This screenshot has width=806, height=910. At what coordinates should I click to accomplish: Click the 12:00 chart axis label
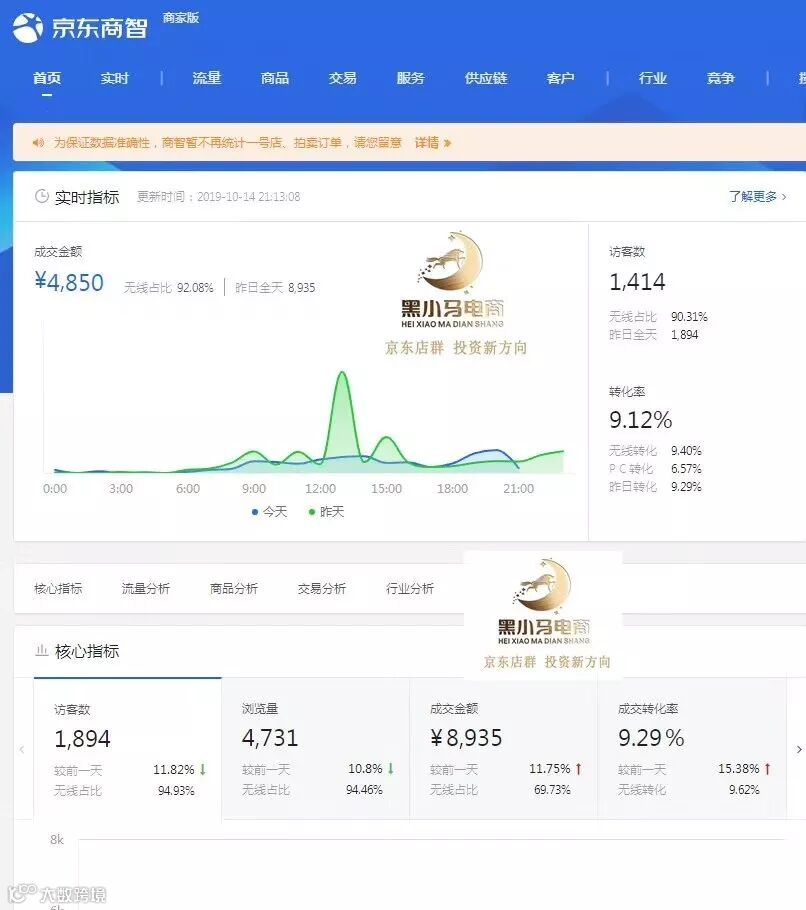tap(320, 489)
